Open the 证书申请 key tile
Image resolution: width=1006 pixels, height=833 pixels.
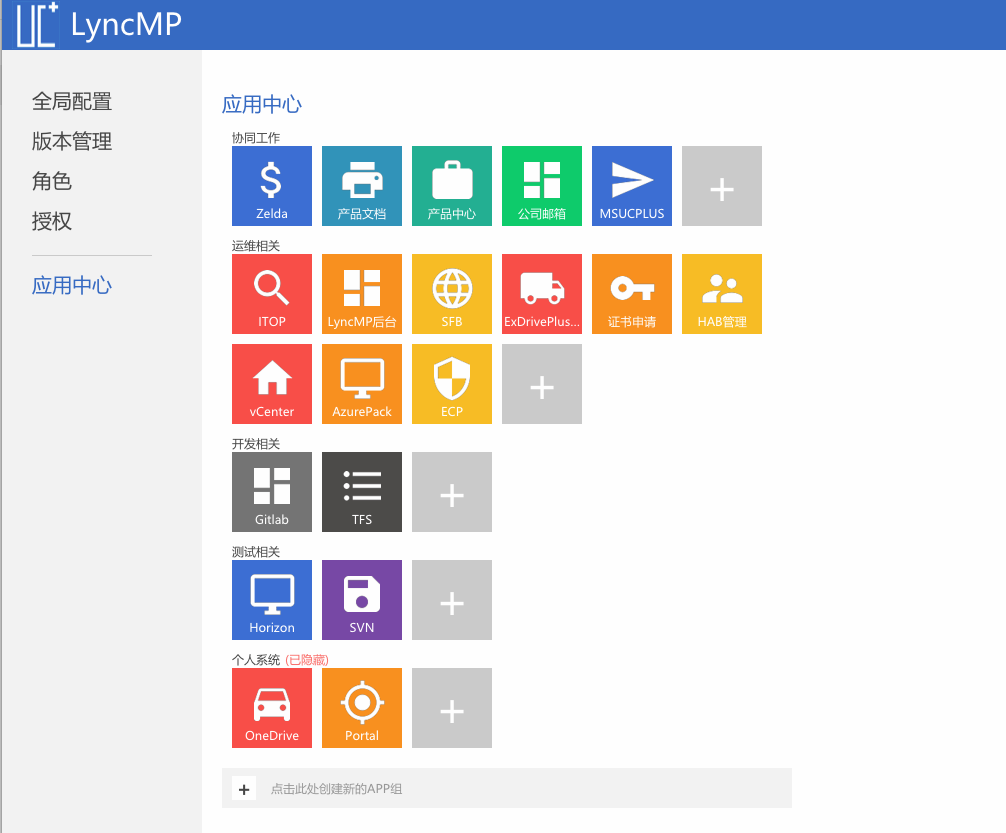[x=632, y=294]
